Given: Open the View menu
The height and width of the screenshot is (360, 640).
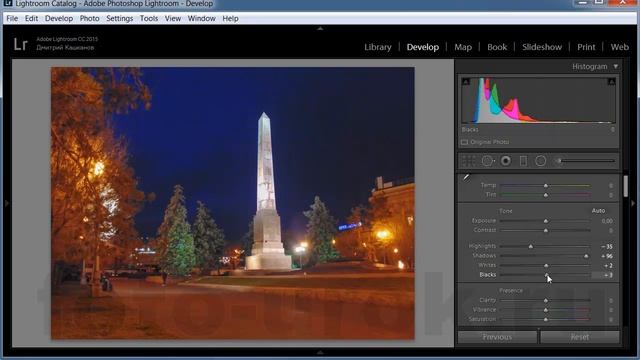Looking at the screenshot, I should pyautogui.click(x=173, y=18).
